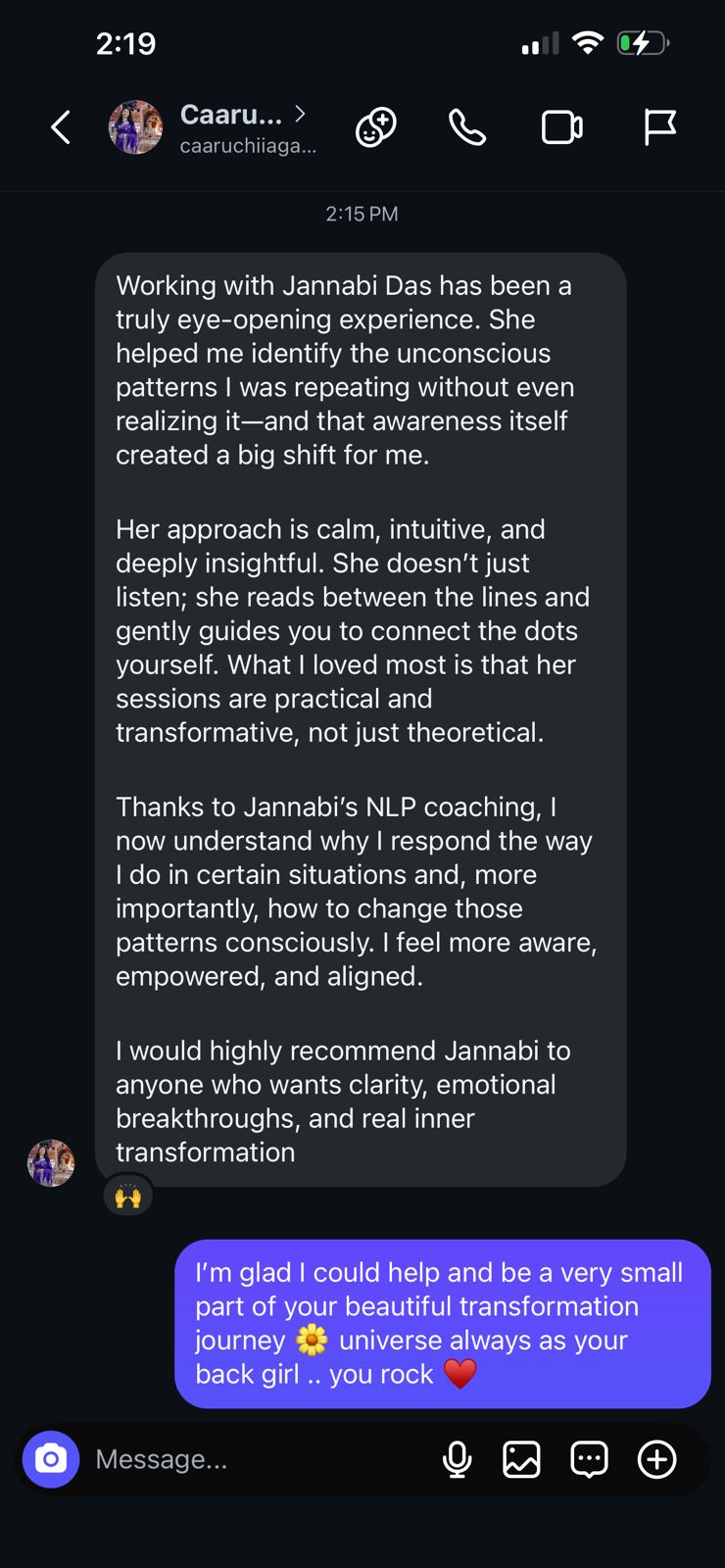The height and width of the screenshot is (1568, 725).
Task: Open the sticker/GIF speech bubble icon
Action: point(589,1459)
